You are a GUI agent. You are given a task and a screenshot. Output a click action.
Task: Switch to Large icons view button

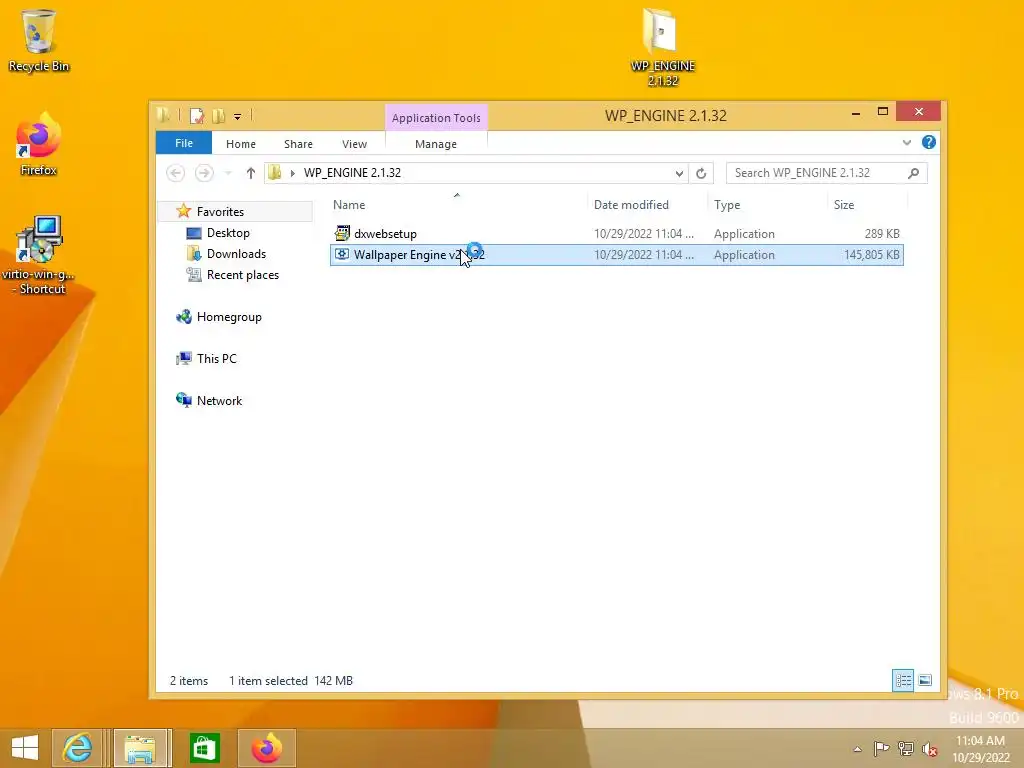click(925, 680)
